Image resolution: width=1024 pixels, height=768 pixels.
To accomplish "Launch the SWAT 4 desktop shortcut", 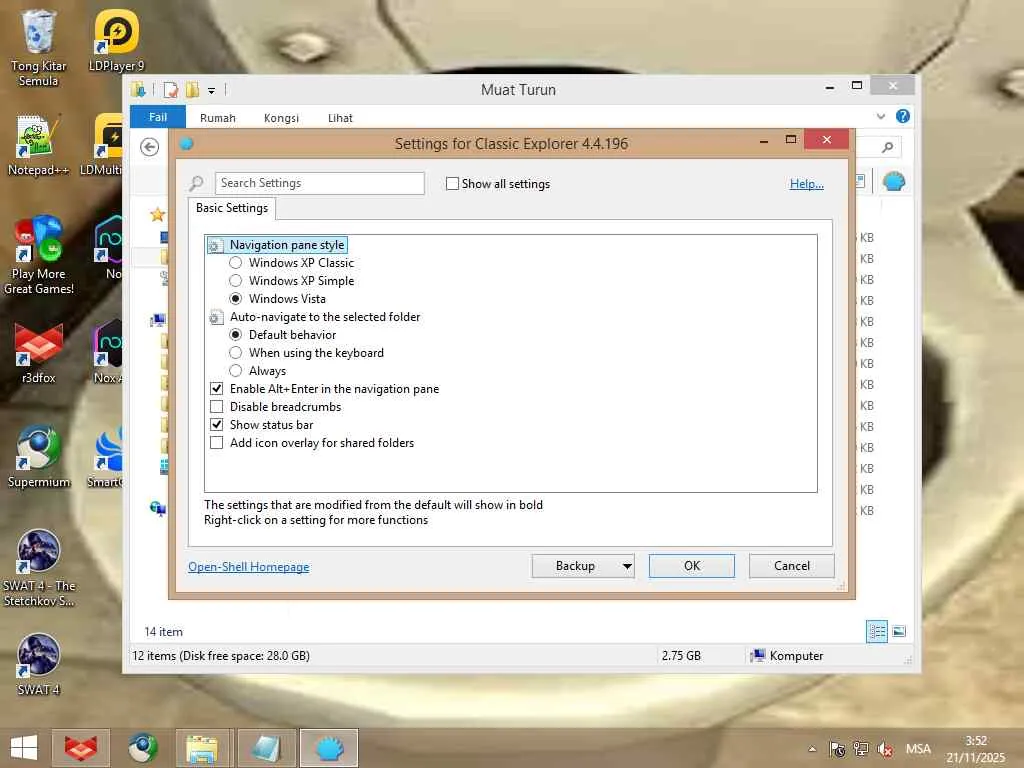I will (38, 664).
